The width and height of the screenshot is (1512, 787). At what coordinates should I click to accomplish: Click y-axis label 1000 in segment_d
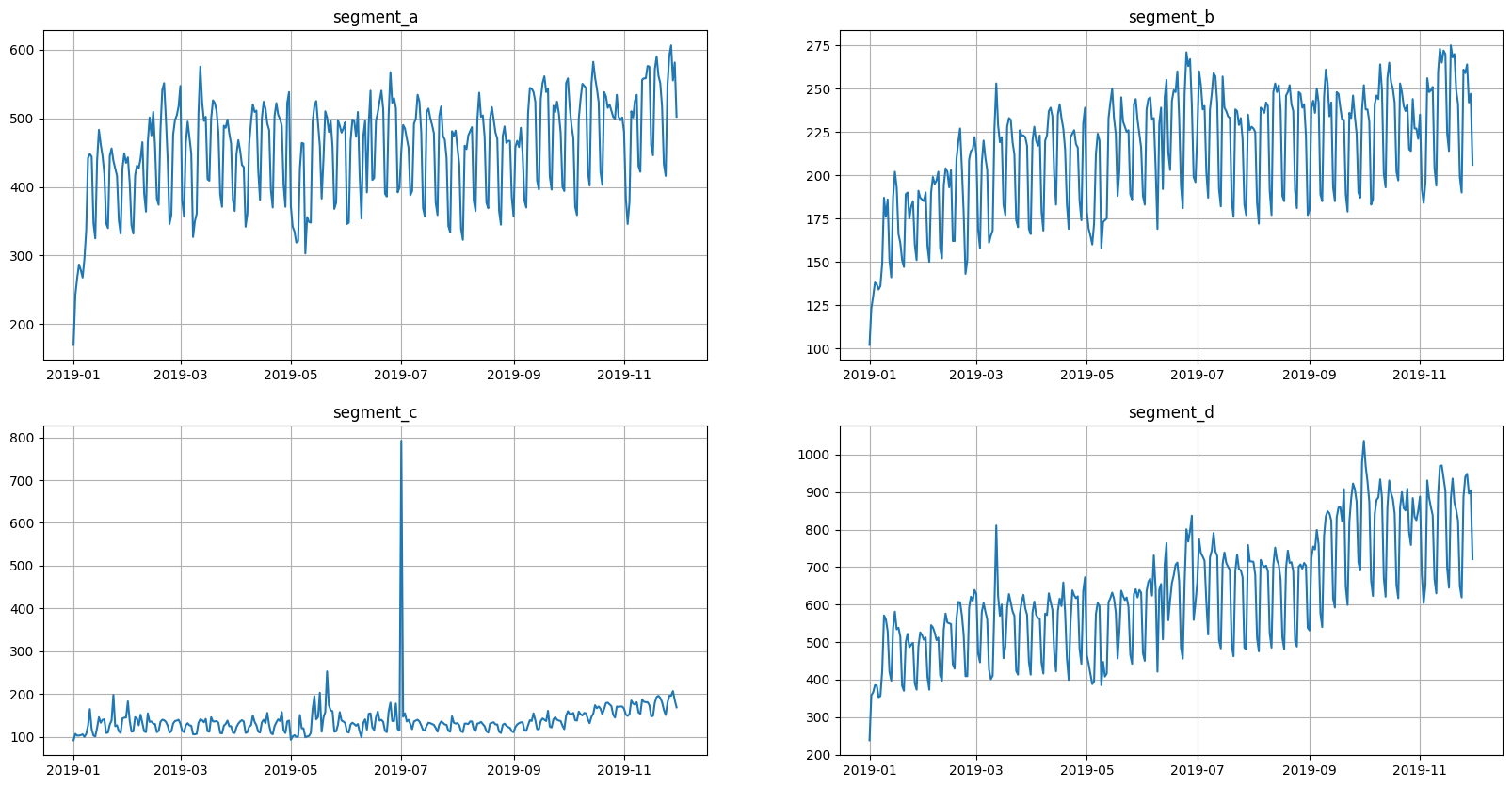pyautogui.click(x=814, y=455)
